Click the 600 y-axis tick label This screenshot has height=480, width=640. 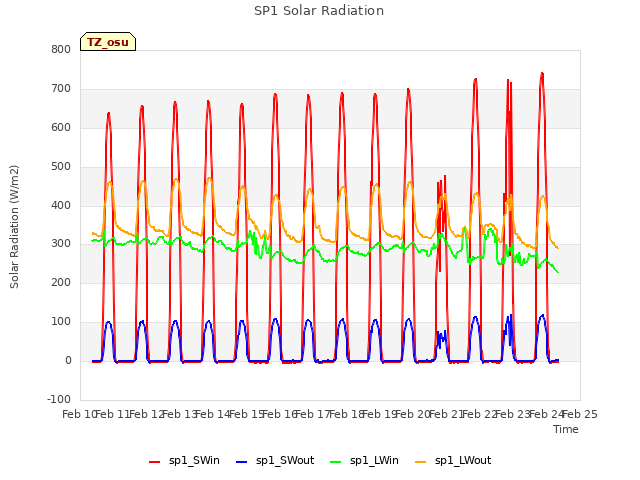click(x=61, y=128)
